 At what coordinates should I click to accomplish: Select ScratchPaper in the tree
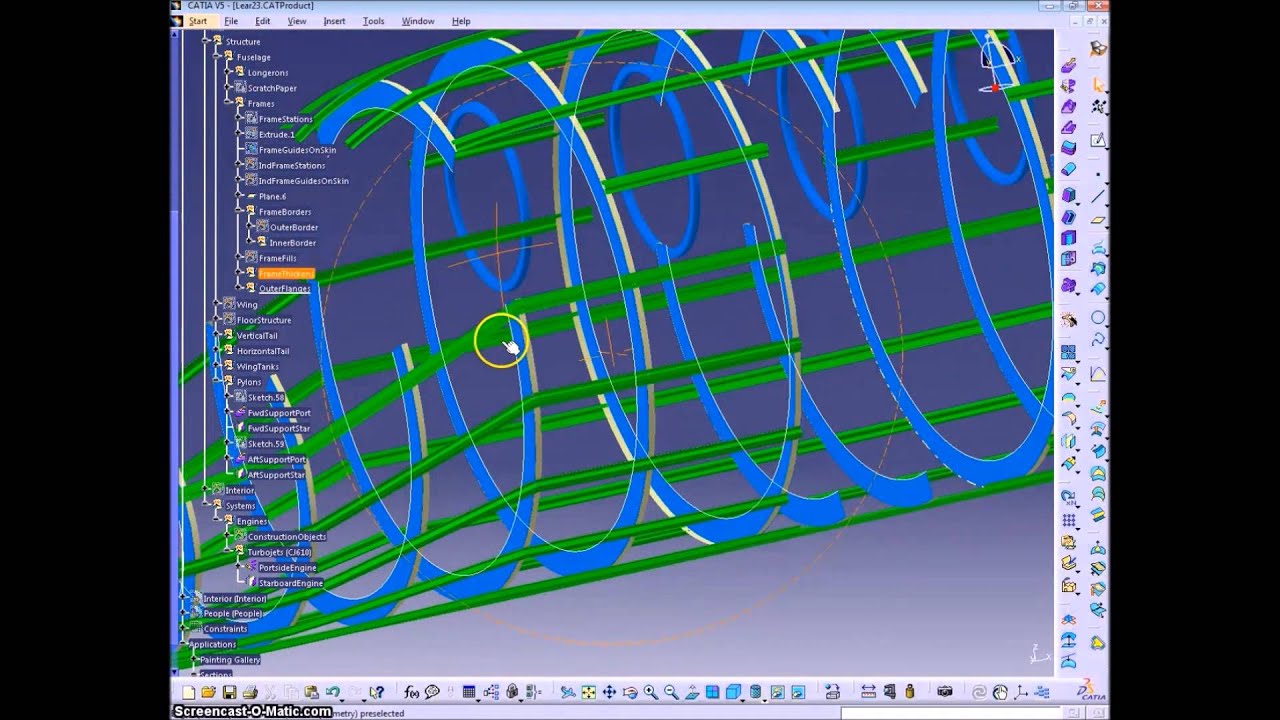pyautogui.click(x=272, y=88)
